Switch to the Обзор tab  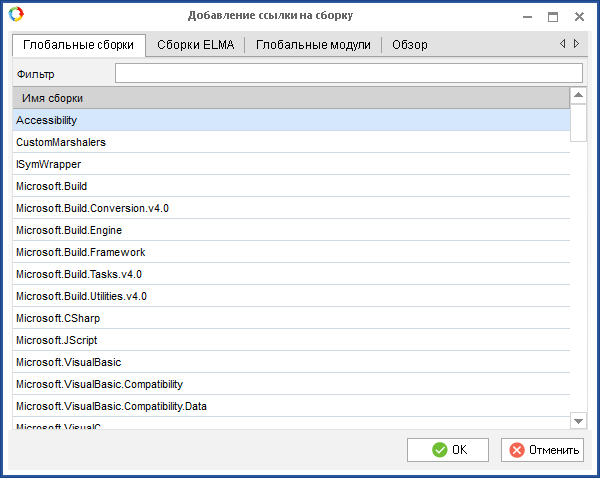point(409,45)
